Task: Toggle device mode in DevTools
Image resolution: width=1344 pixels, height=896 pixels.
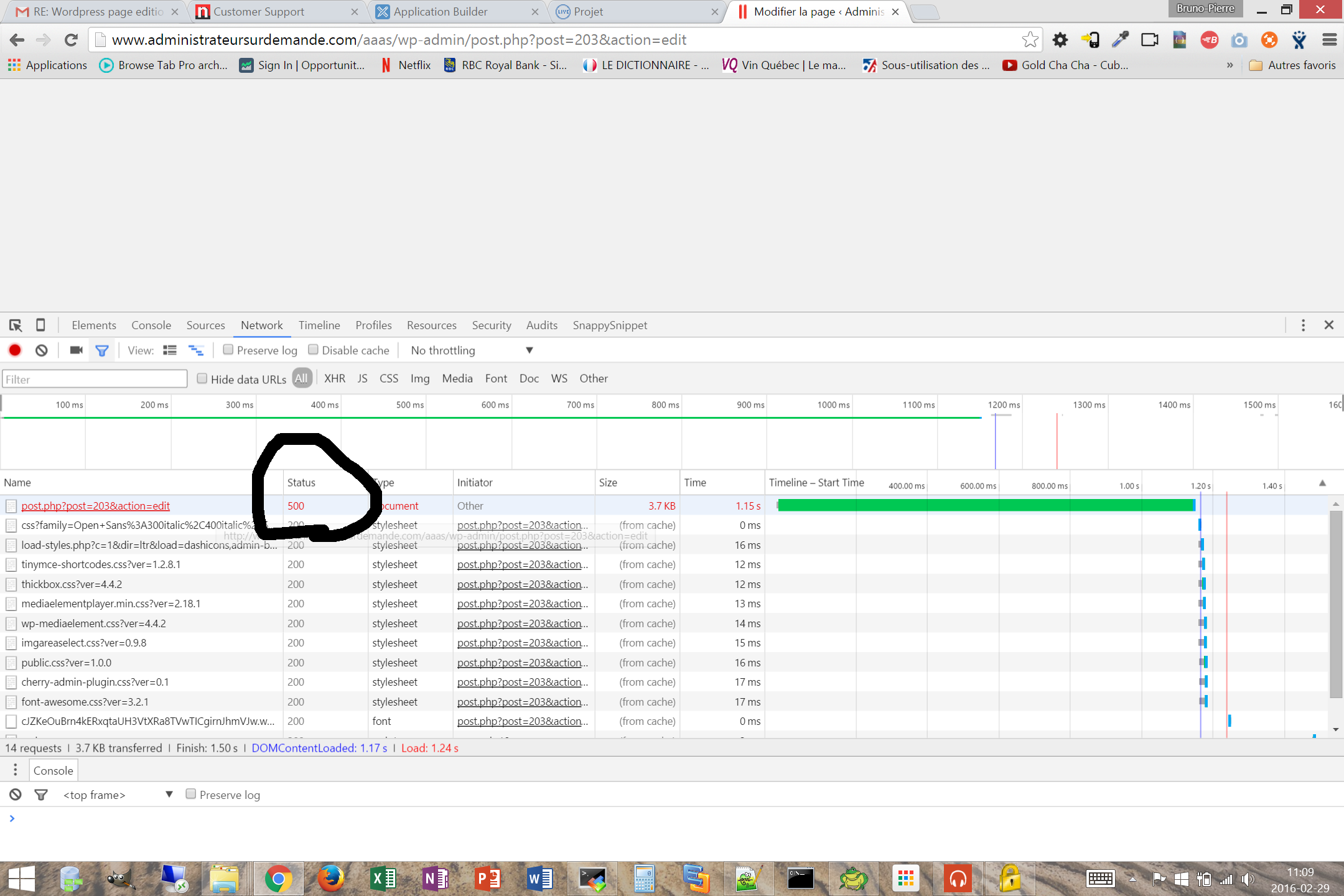Action: tap(40, 325)
